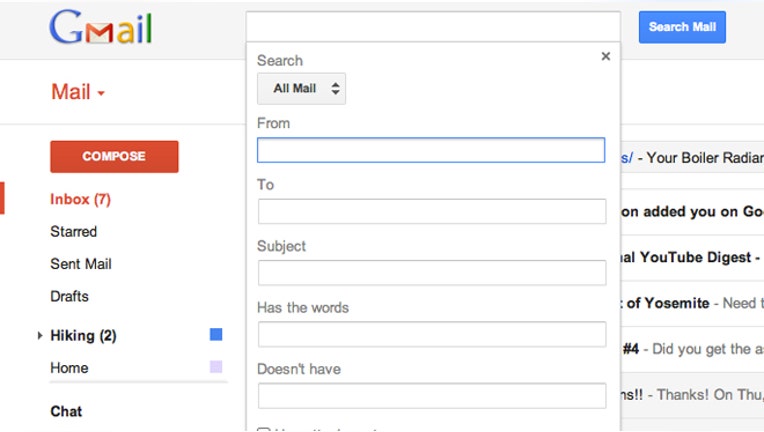Click into the Subject field

[432, 273]
